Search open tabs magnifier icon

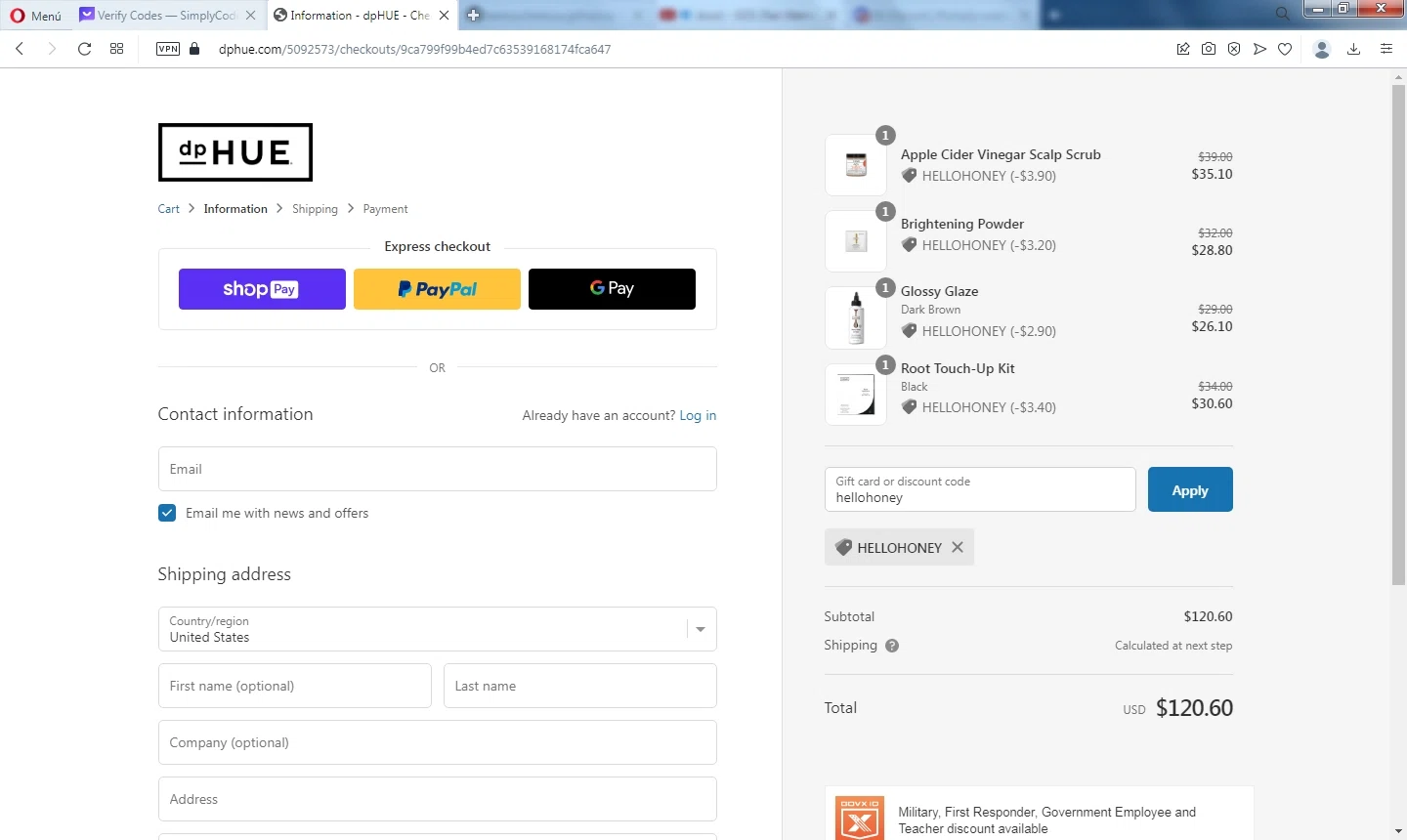[1282, 14]
